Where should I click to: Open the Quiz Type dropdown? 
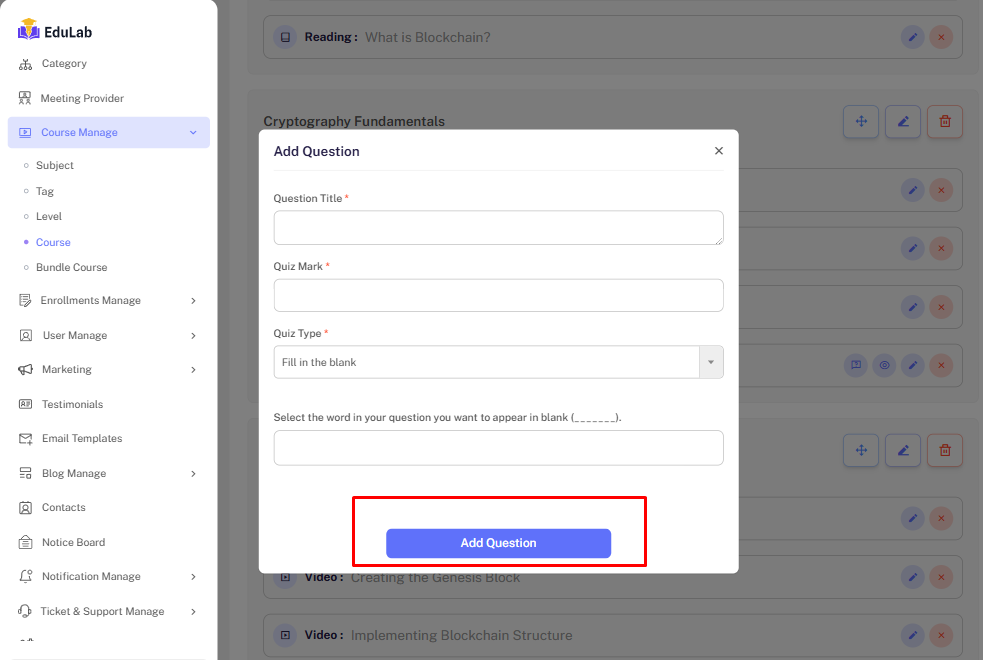click(498, 362)
